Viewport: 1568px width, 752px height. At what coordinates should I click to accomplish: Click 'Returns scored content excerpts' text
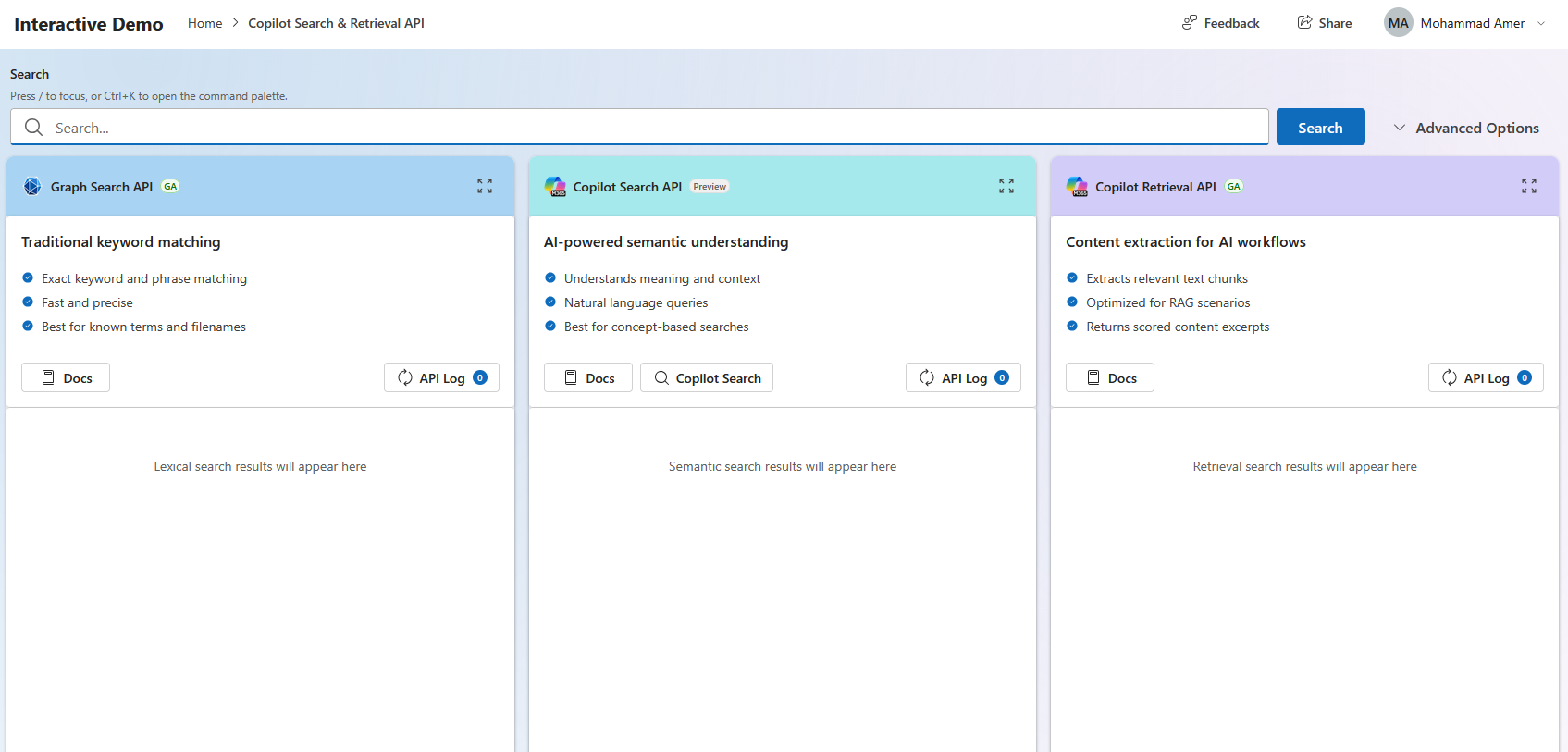point(1178,327)
